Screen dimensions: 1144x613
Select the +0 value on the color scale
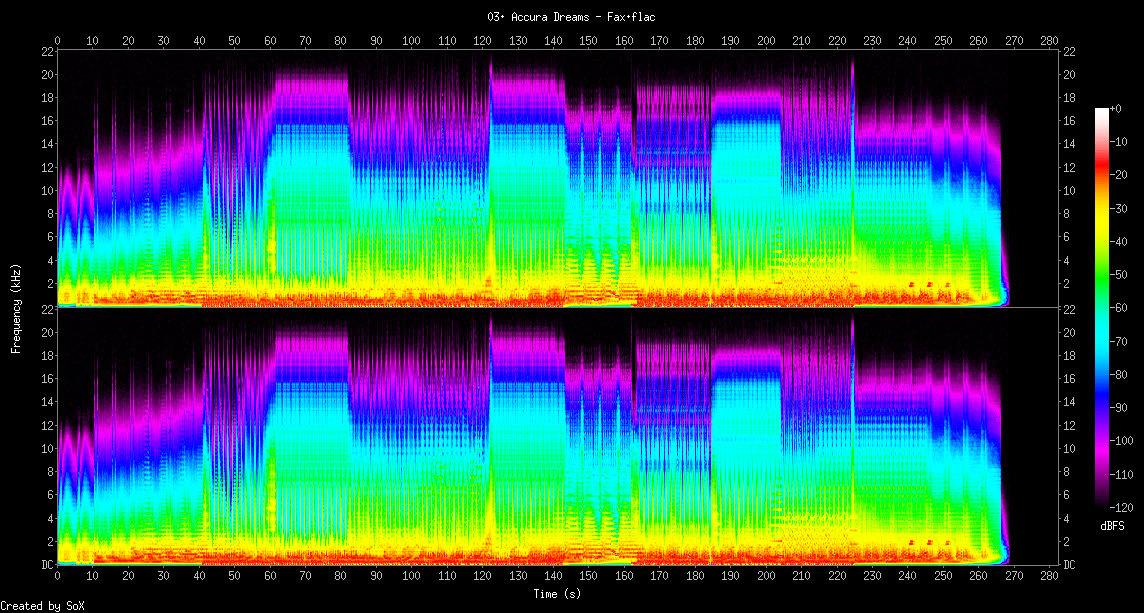1116,108
